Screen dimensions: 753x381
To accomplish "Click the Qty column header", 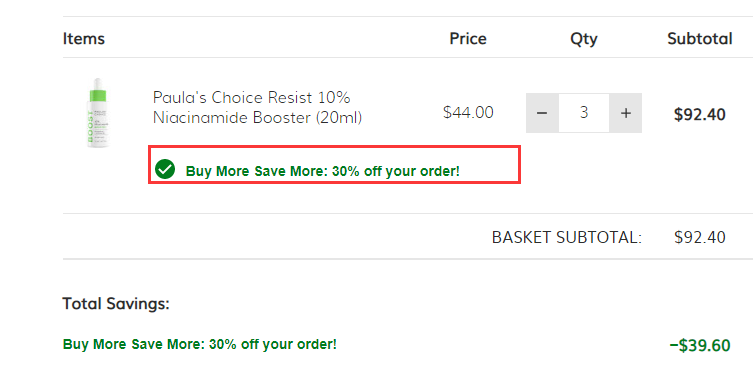I will click(x=584, y=39).
